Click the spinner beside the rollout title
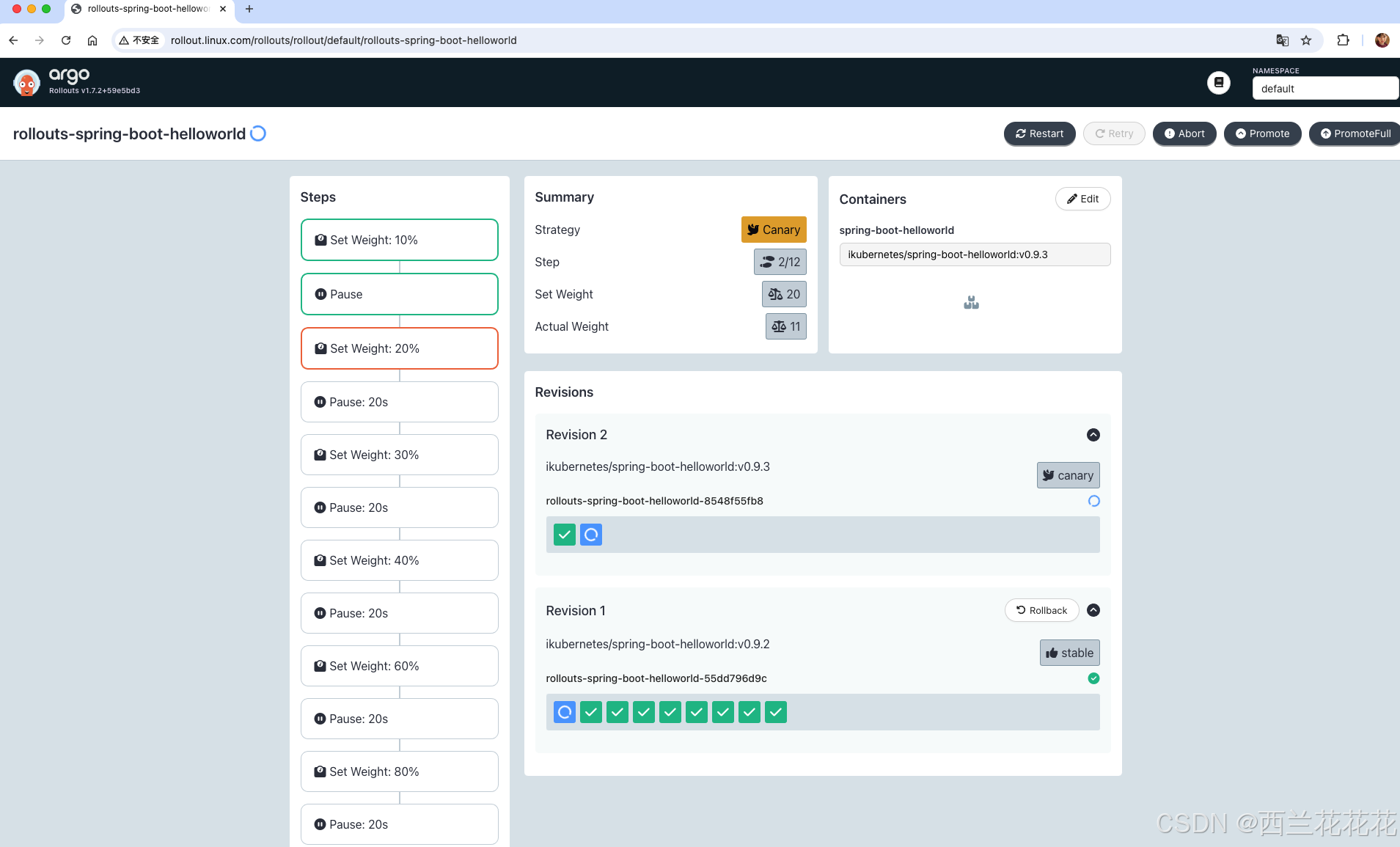 [258, 133]
